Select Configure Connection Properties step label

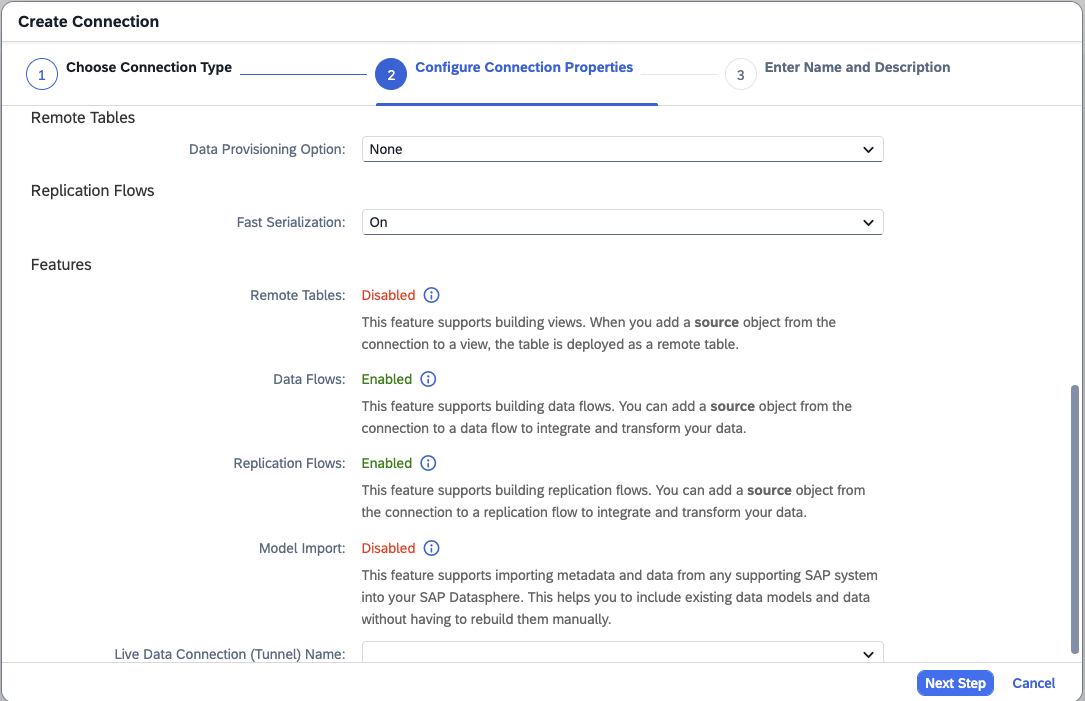pyautogui.click(x=524, y=68)
